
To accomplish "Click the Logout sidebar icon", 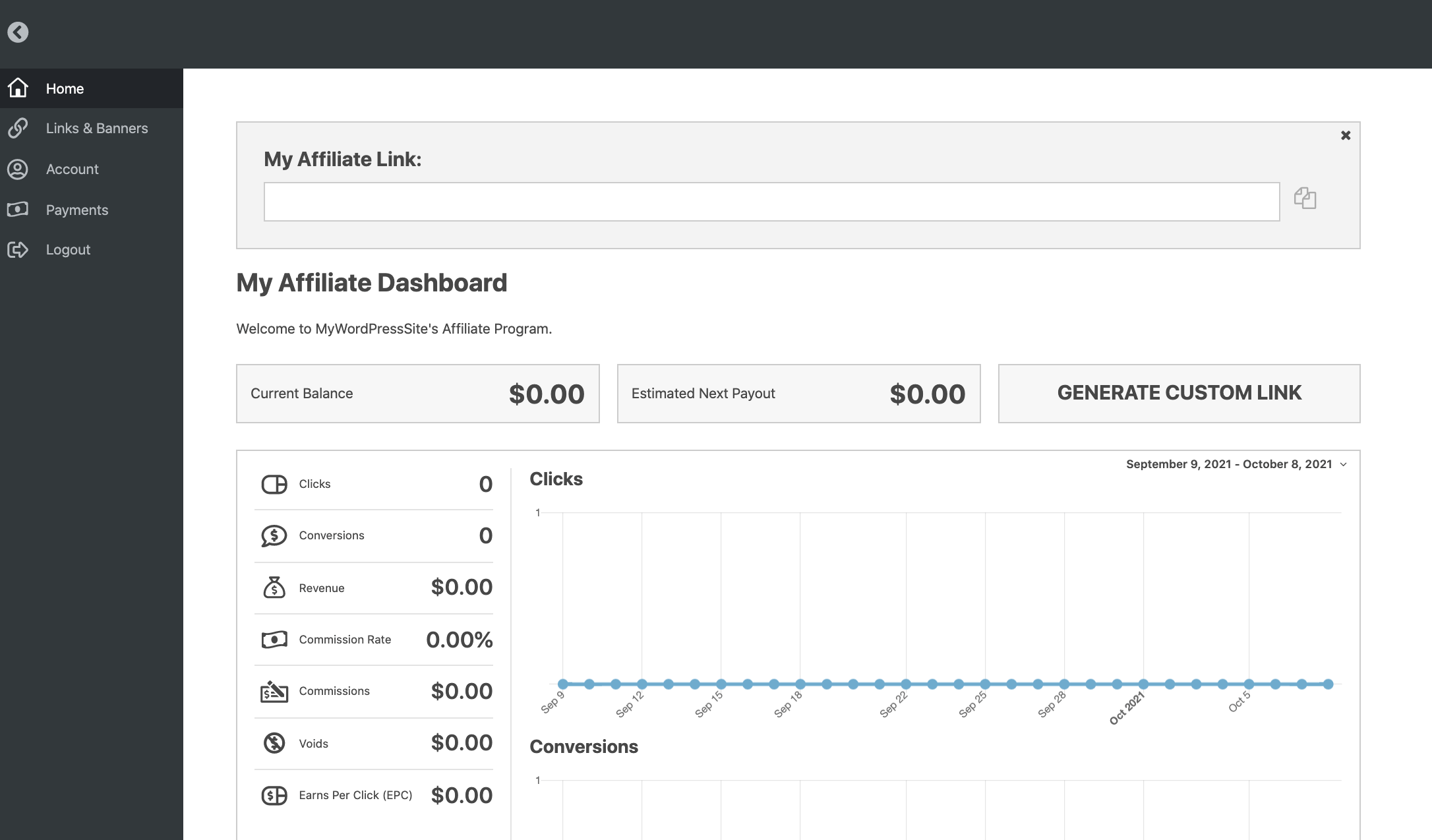I will (17, 249).
